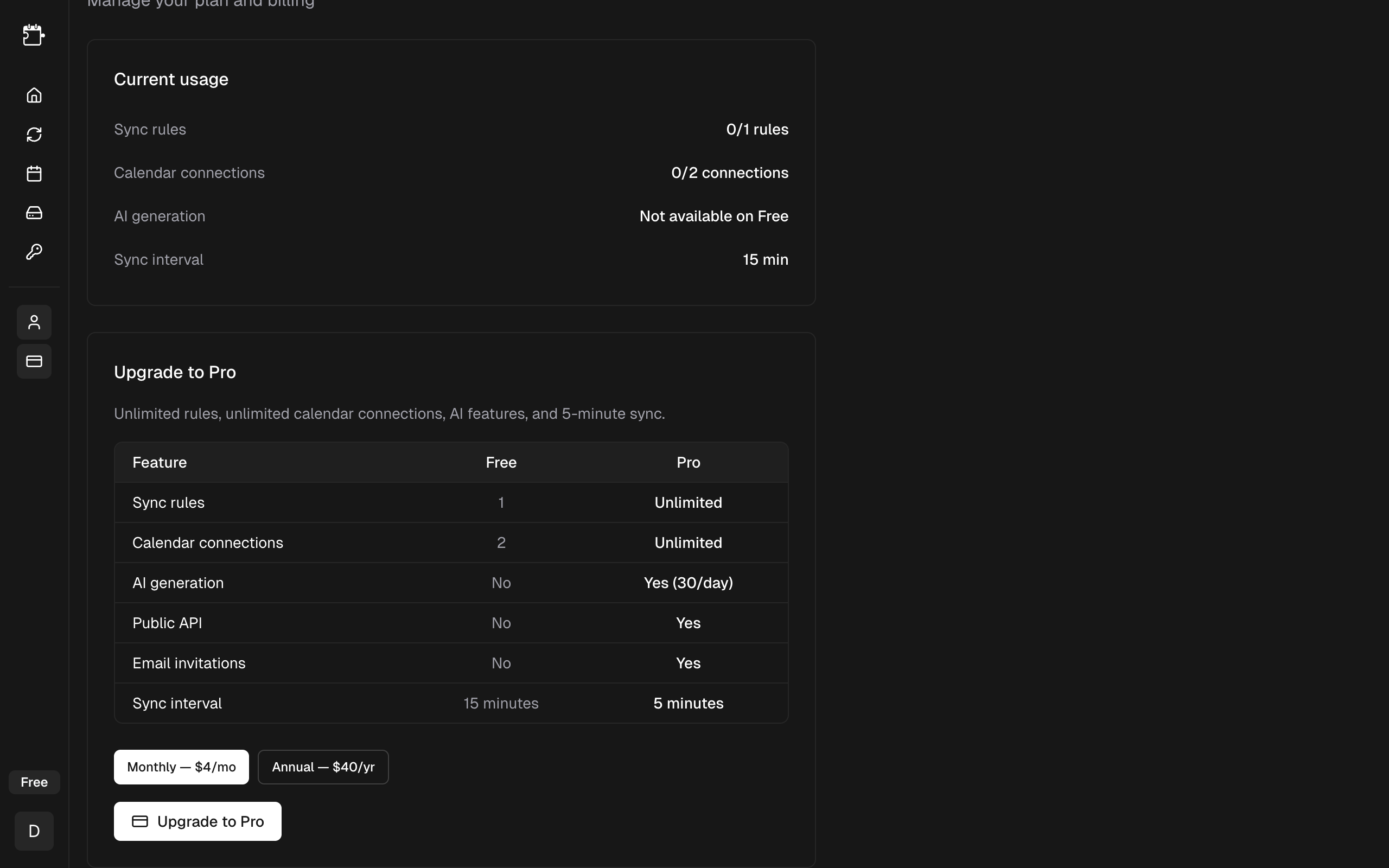Click the Pro column header
This screenshot has width=1389, height=868.
click(x=687, y=463)
